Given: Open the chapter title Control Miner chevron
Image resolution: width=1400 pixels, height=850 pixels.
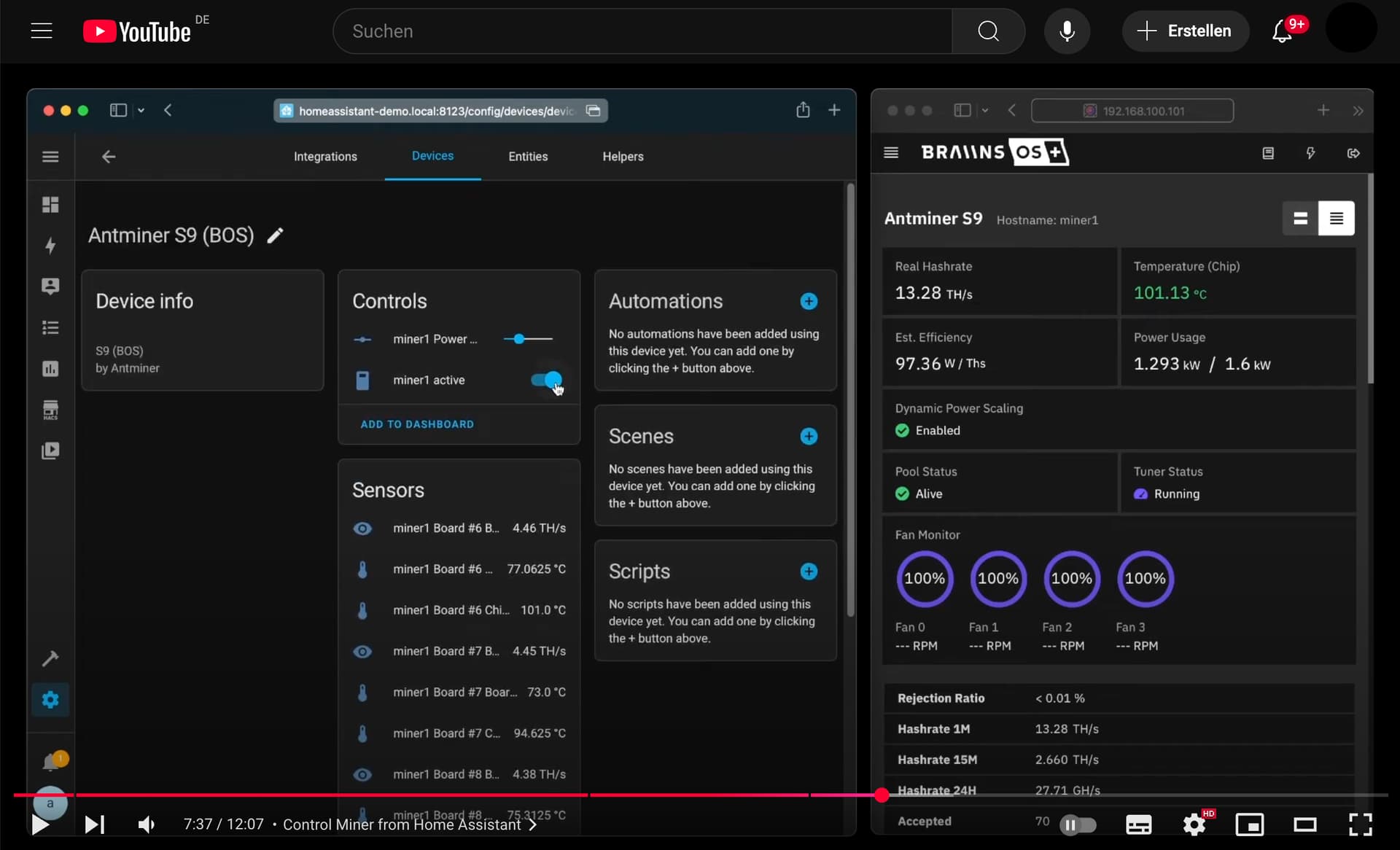Looking at the screenshot, I should point(533,824).
